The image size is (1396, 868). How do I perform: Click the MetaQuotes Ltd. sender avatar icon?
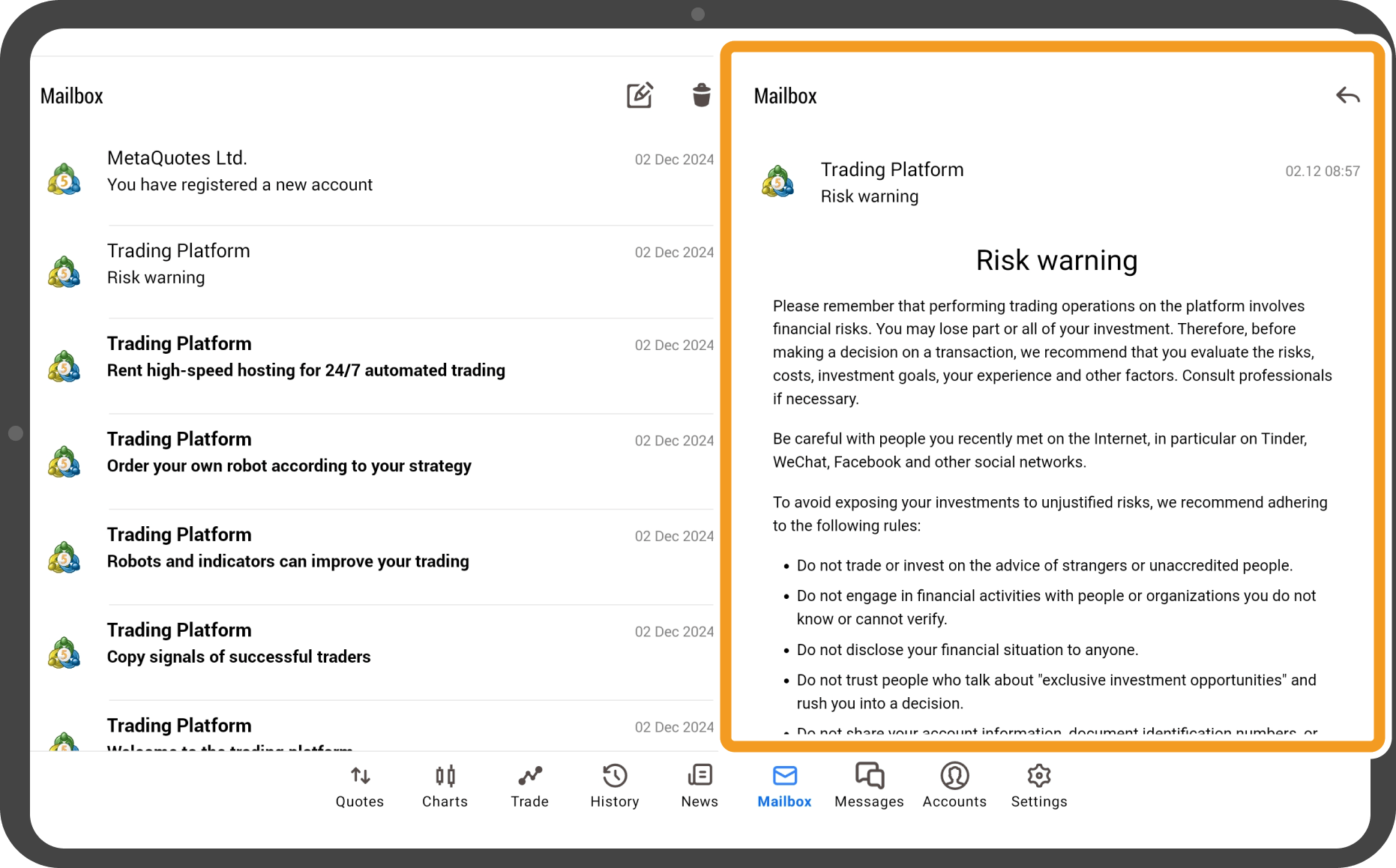coord(64,179)
